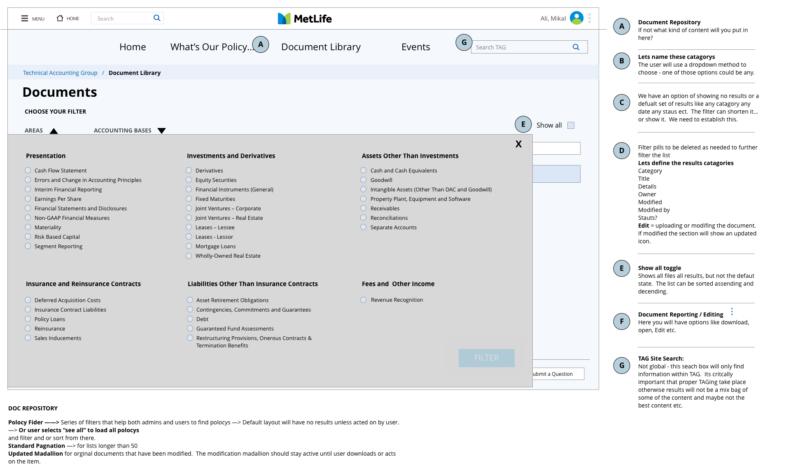Select Risk Based Capital option
Viewport: 800px width, 475px height.
28,237
